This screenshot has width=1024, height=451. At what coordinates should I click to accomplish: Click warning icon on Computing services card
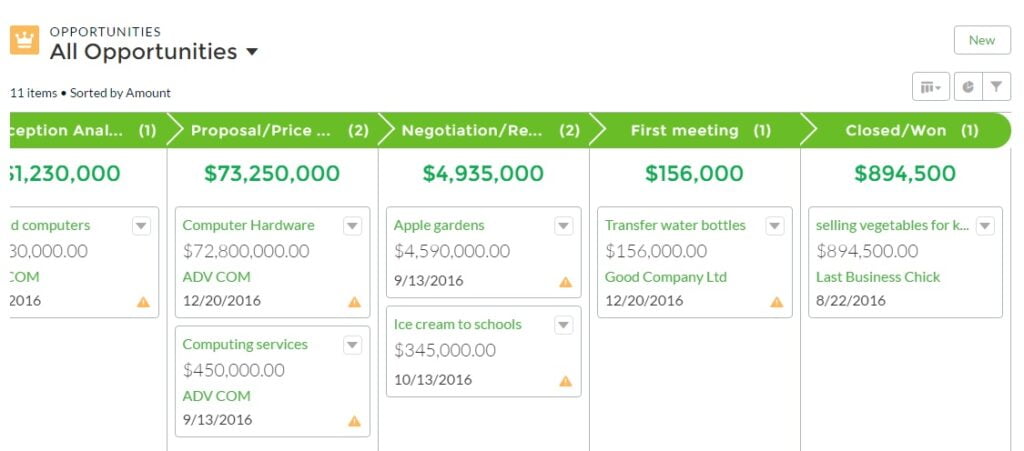(x=355, y=421)
